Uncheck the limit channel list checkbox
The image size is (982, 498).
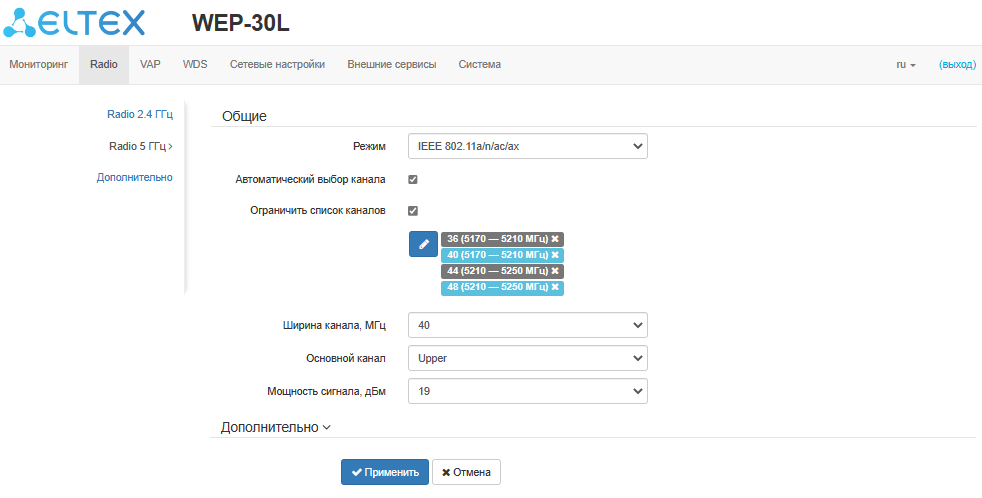coord(412,211)
